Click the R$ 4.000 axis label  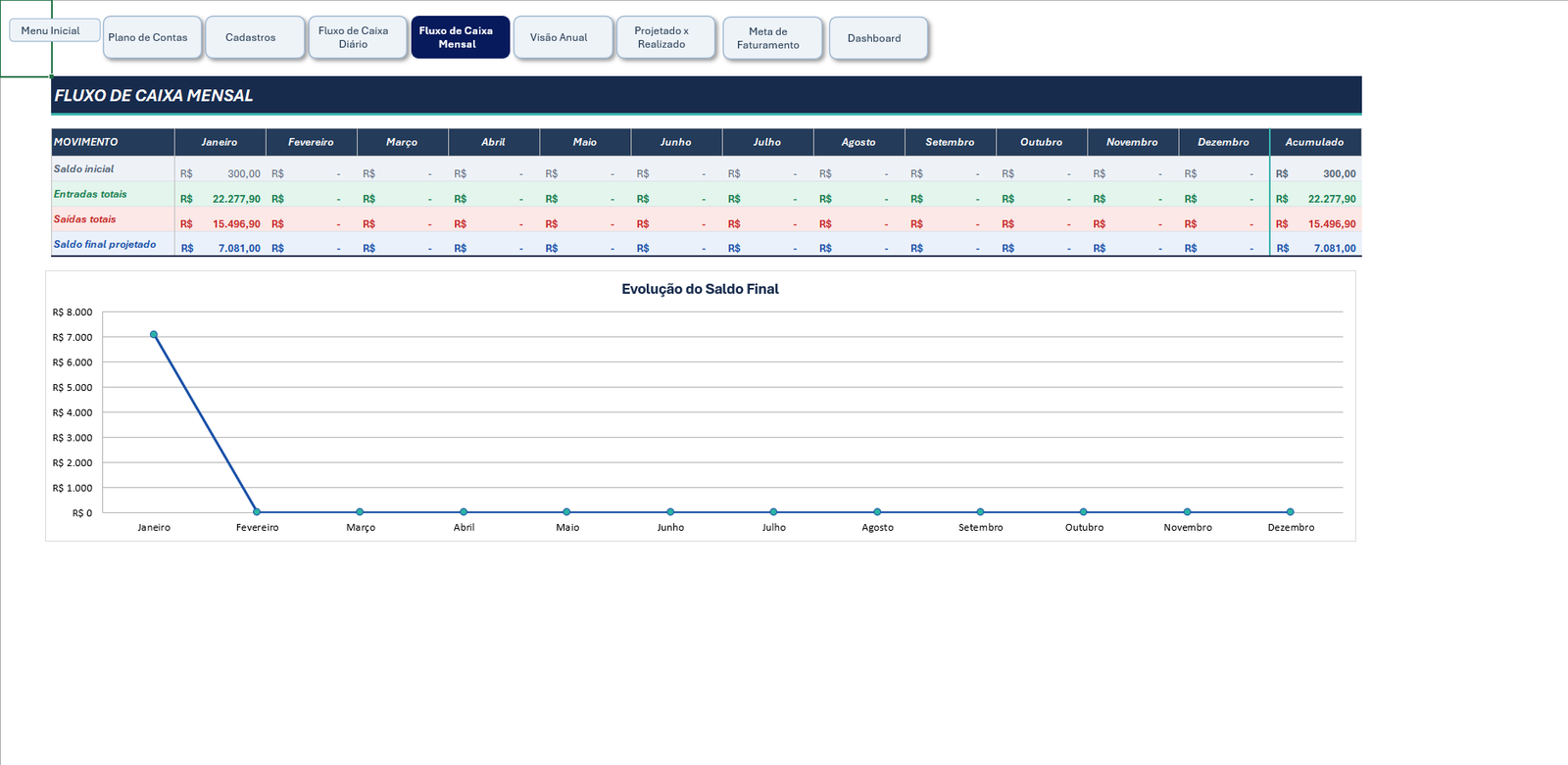click(73, 412)
